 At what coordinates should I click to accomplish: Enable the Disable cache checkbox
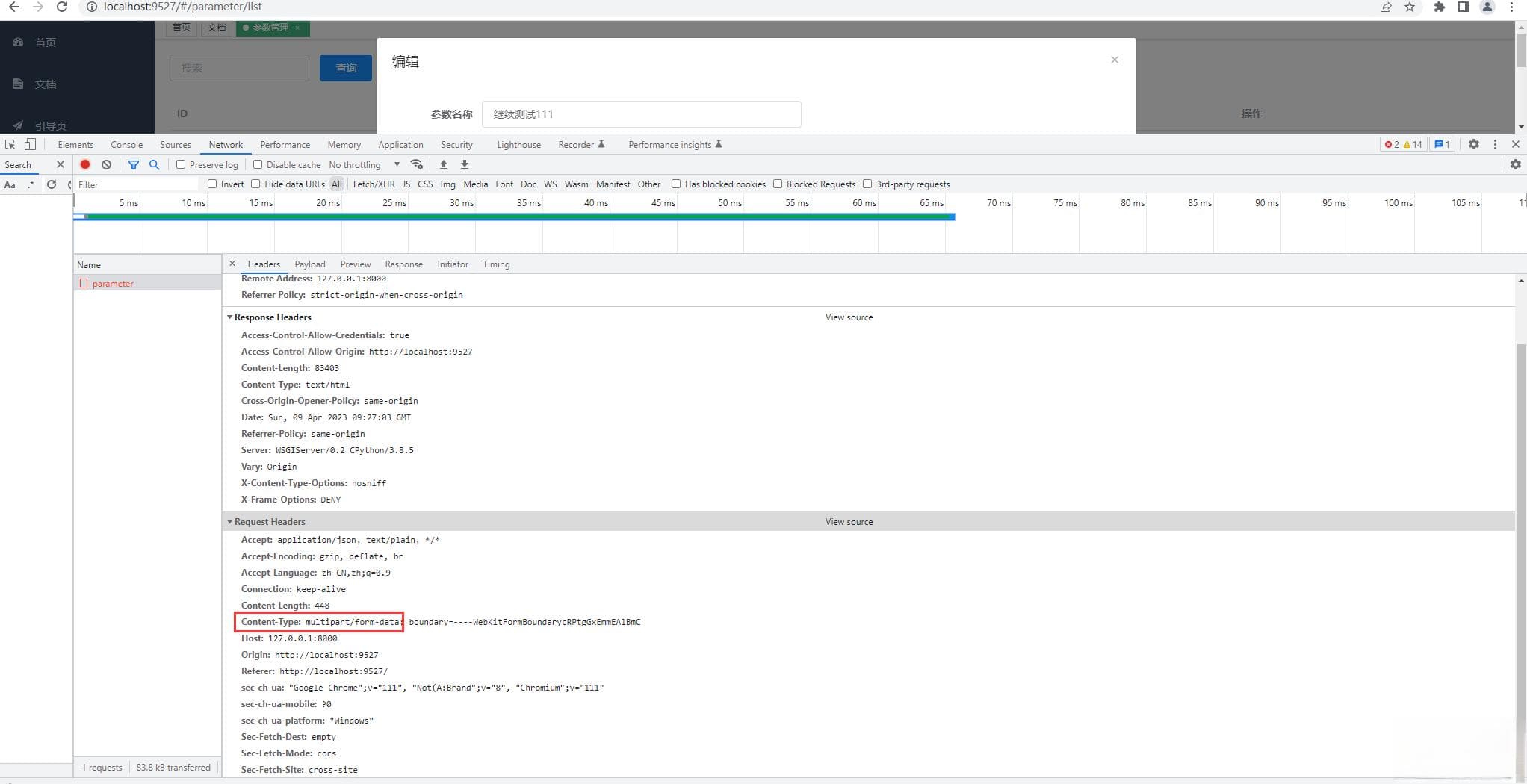[258, 164]
